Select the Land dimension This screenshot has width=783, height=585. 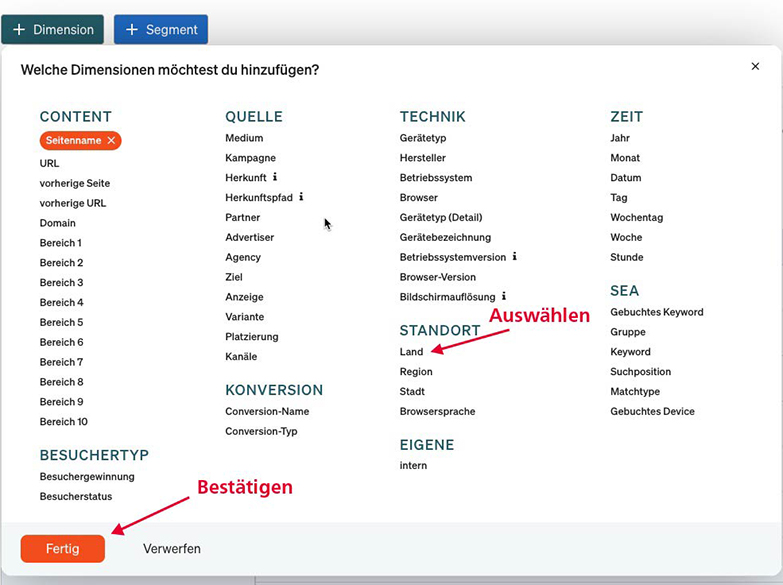point(411,352)
